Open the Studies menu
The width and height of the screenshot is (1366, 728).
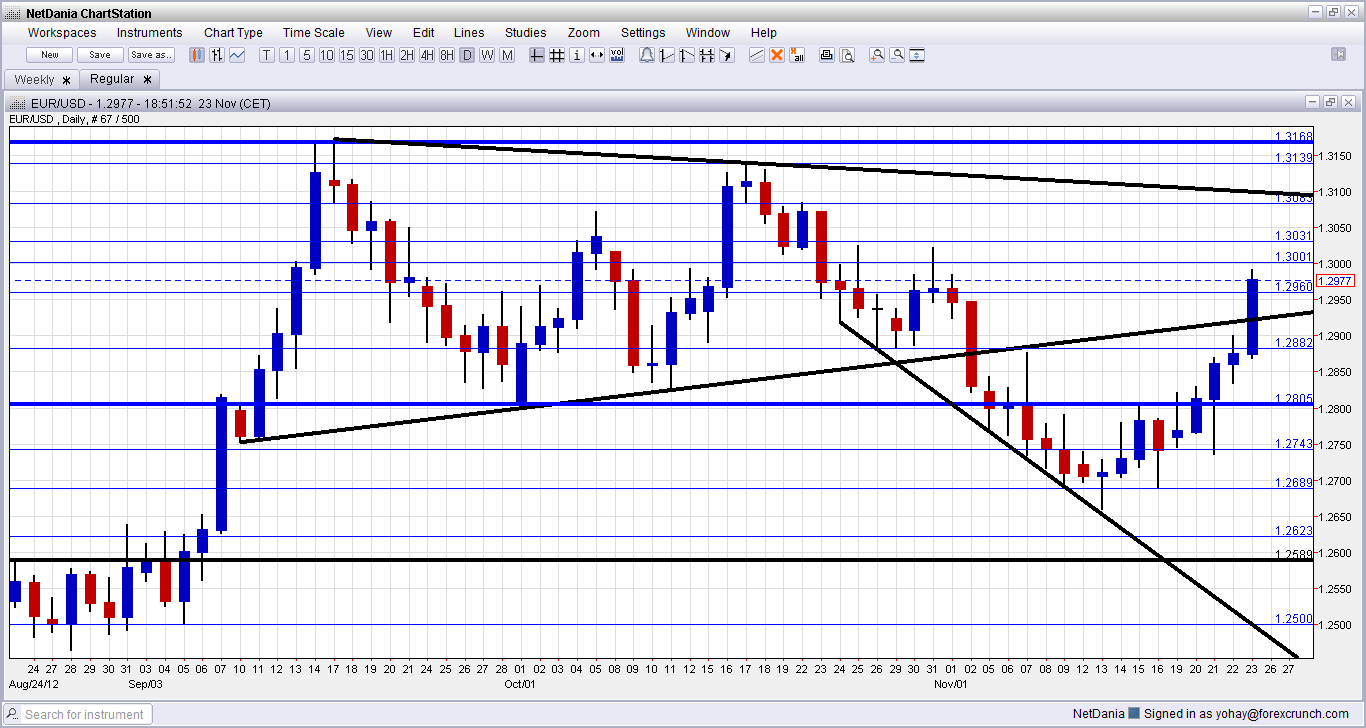point(525,33)
